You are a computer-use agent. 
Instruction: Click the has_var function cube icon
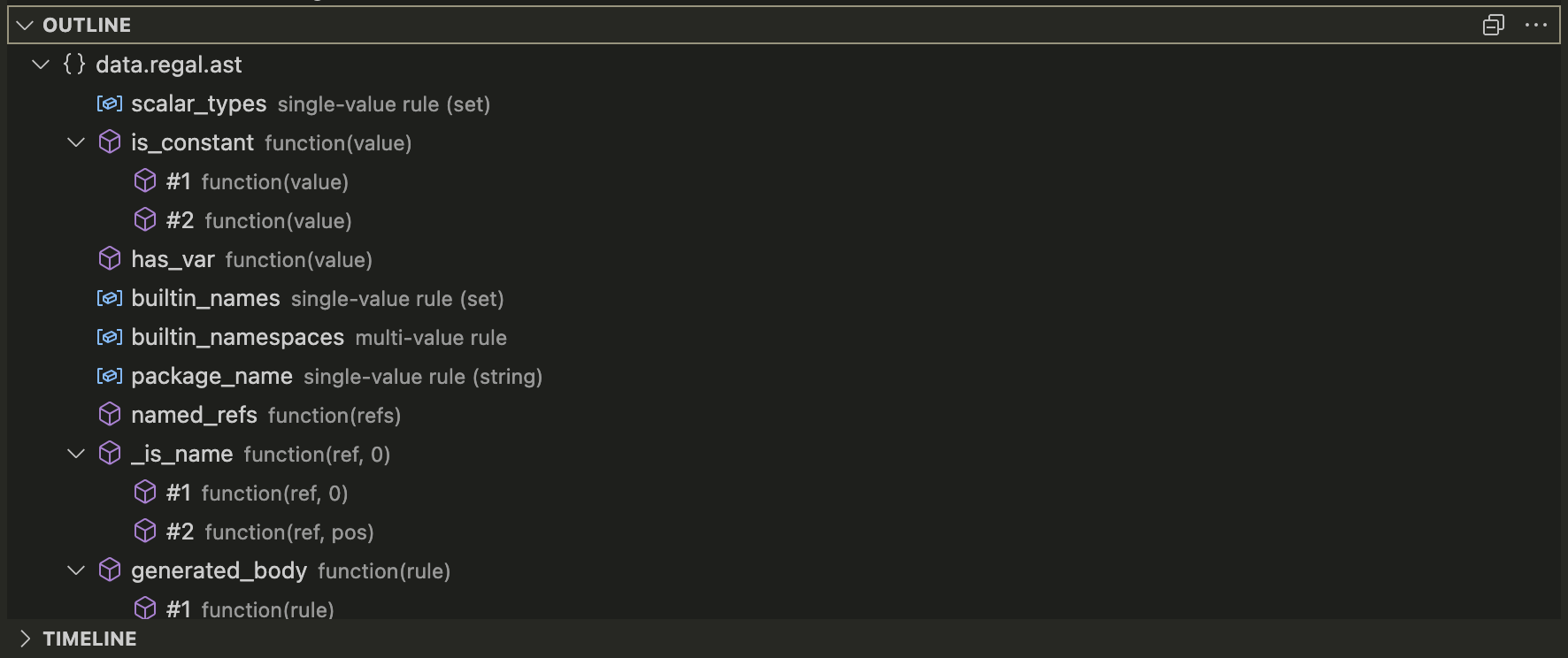(109, 258)
